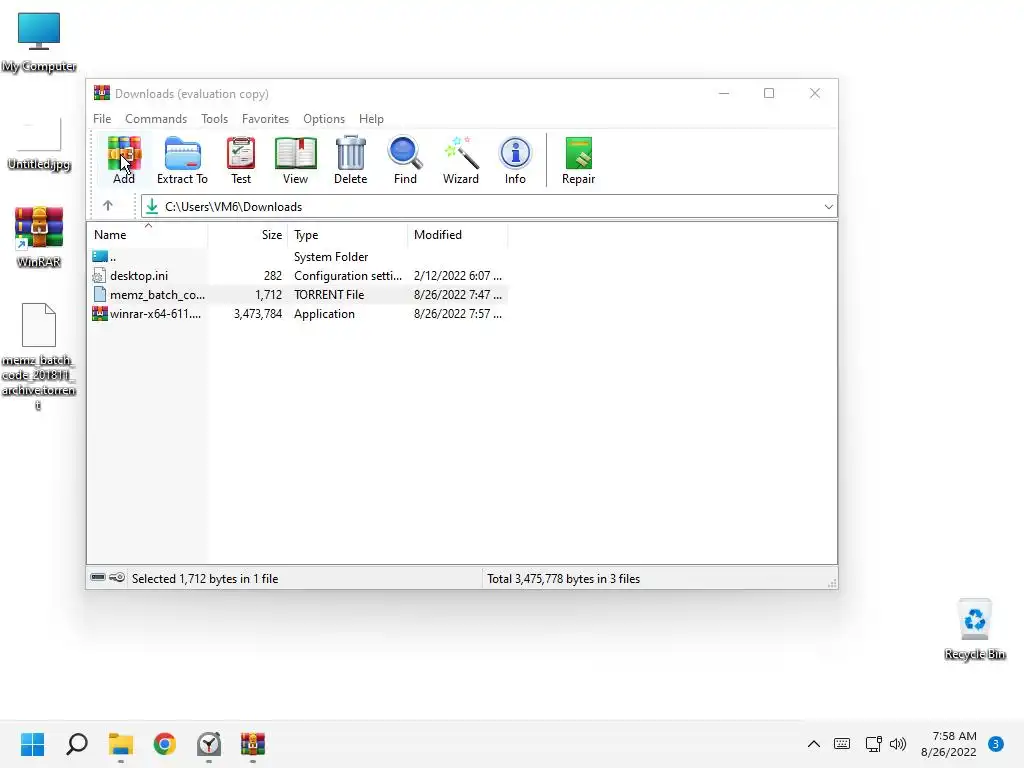Open the Help menu

tap(371, 119)
